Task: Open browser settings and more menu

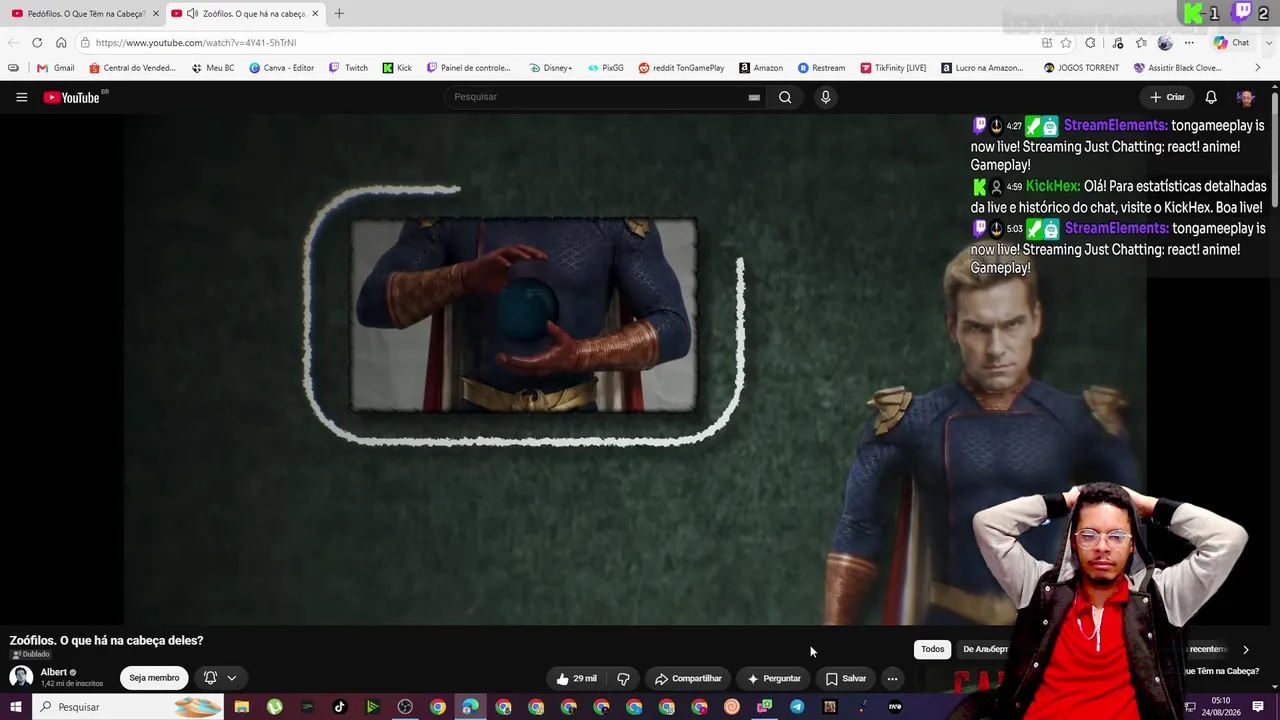Action: (1189, 43)
